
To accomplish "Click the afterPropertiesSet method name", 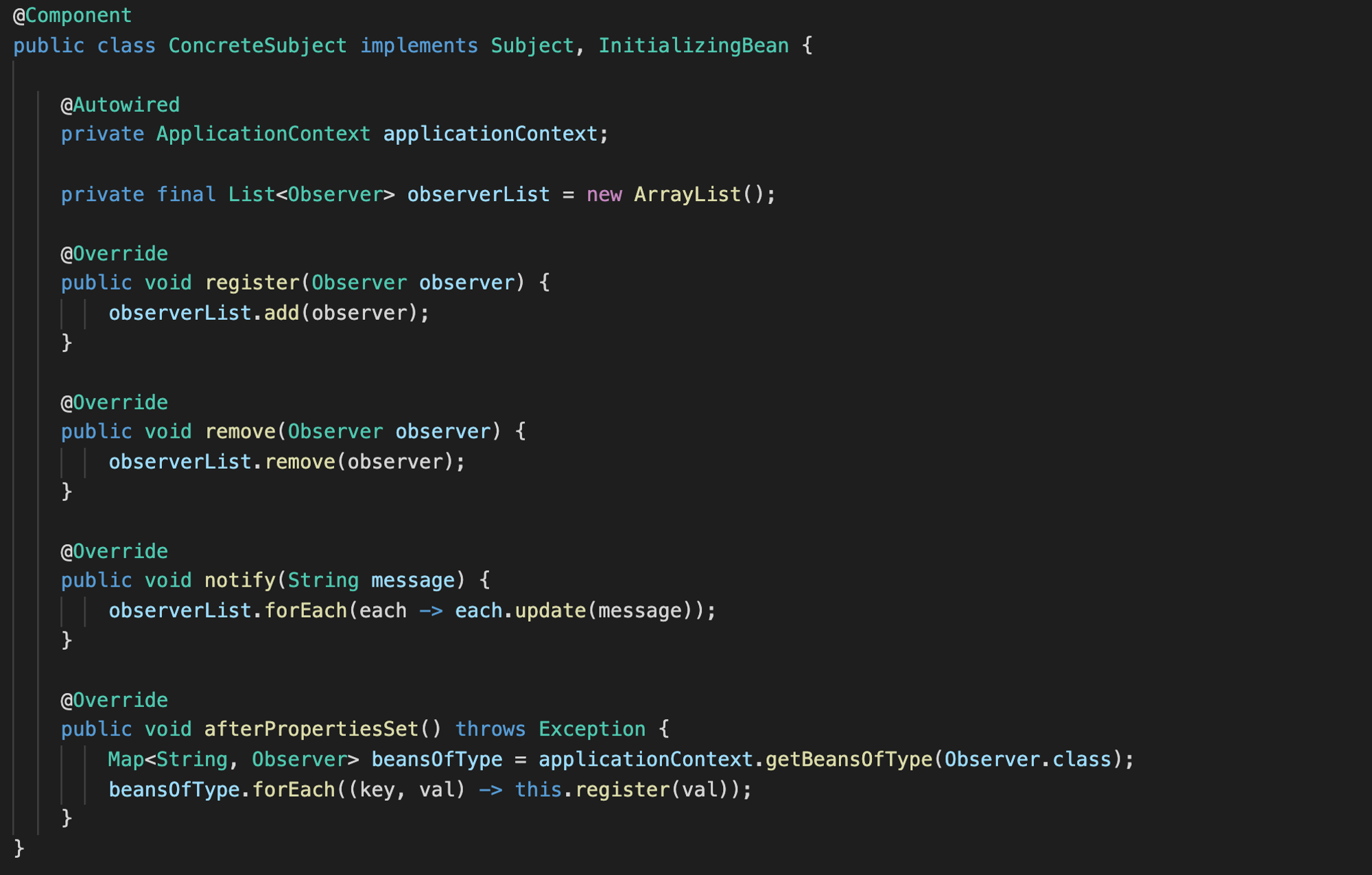I will click(311, 729).
